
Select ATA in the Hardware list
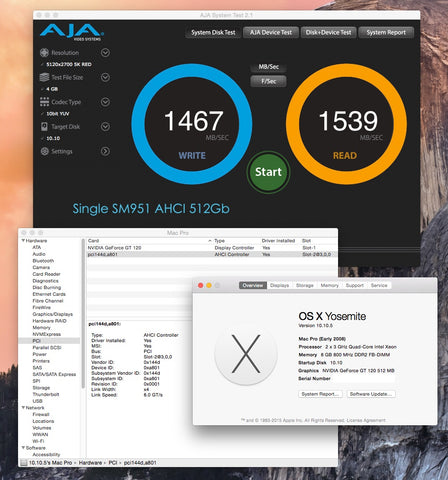pyautogui.click(x=37, y=247)
